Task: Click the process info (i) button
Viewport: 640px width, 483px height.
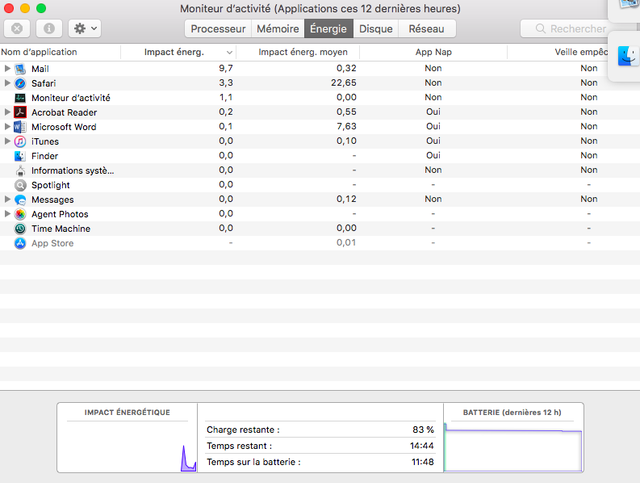Action: click(49, 29)
